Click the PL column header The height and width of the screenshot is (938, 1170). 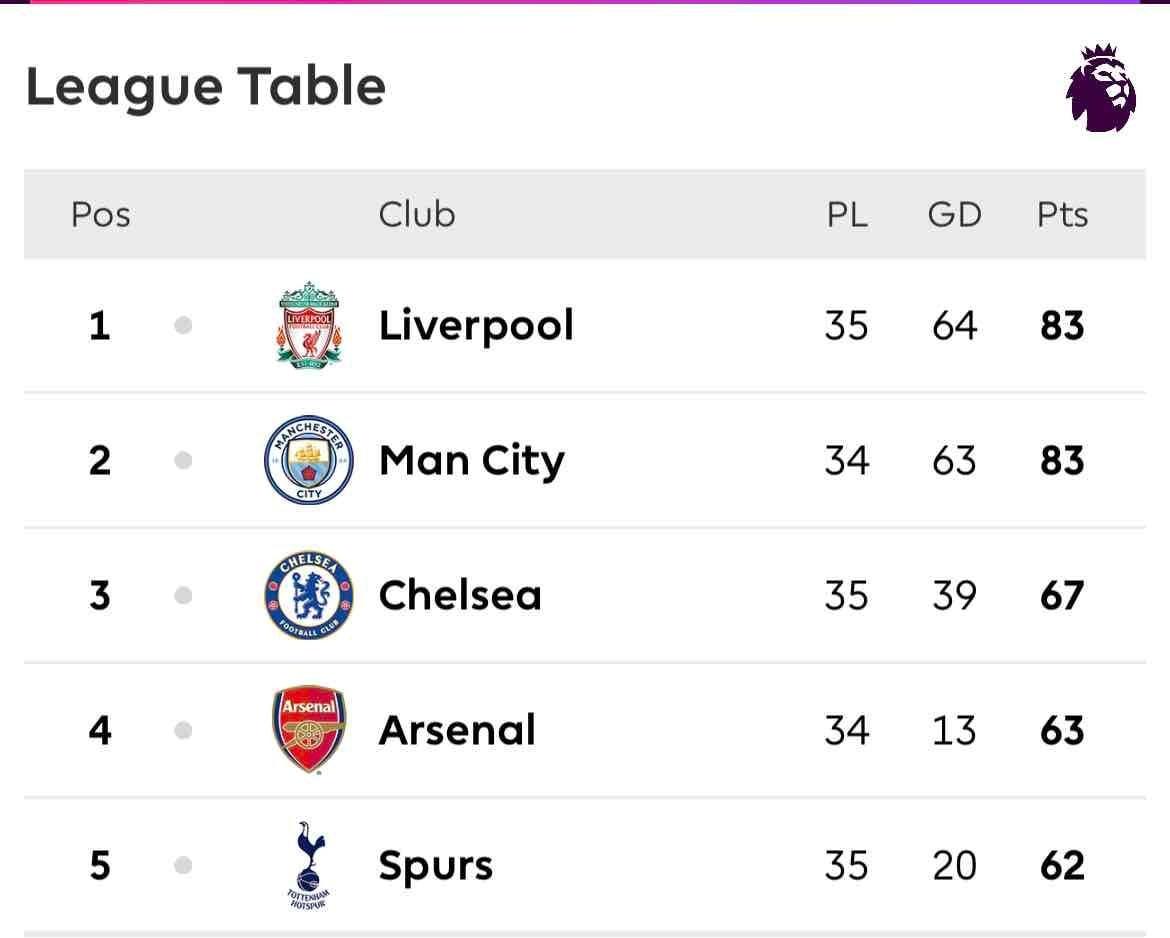tap(847, 215)
